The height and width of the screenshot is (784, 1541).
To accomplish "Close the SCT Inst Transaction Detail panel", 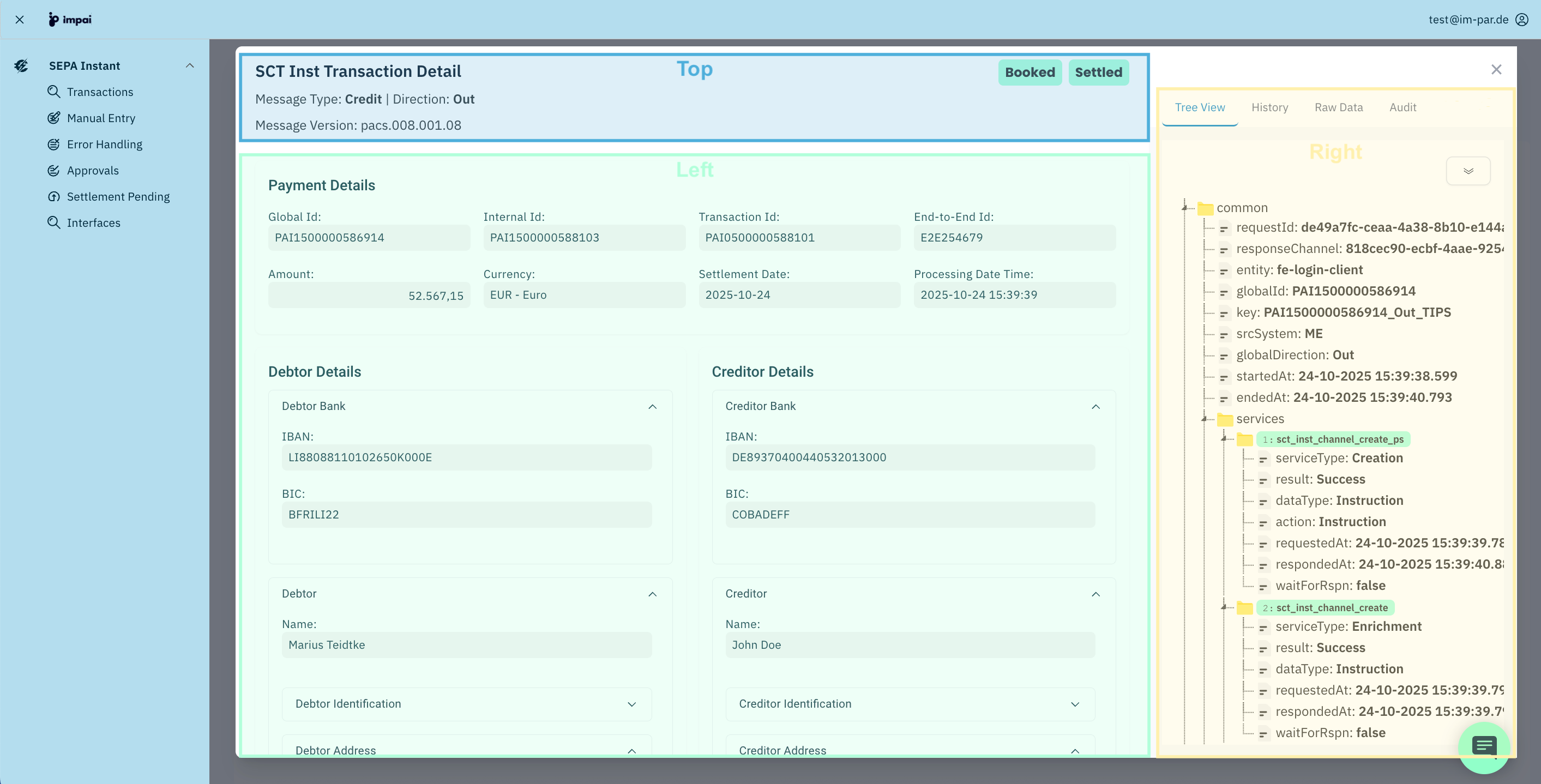I will coord(1497,69).
